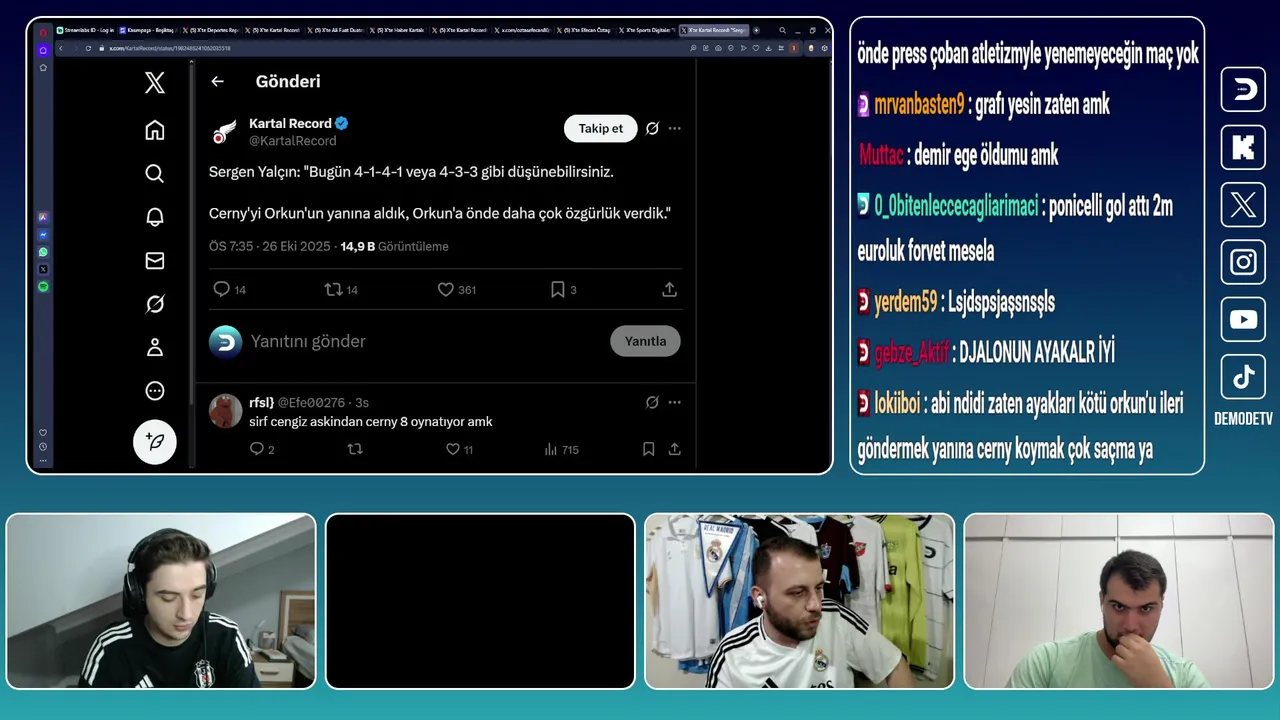
Task: Bookmark the rfsl} comment
Action: (x=648, y=450)
